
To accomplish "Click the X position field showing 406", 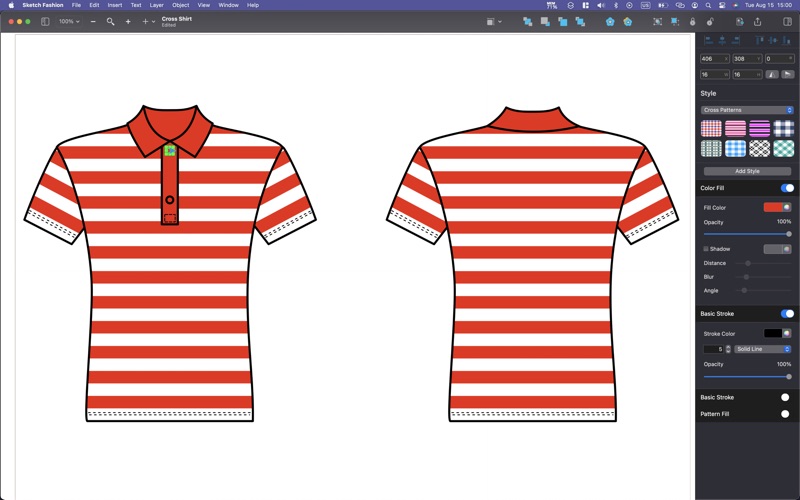I will (x=713, y=59).
